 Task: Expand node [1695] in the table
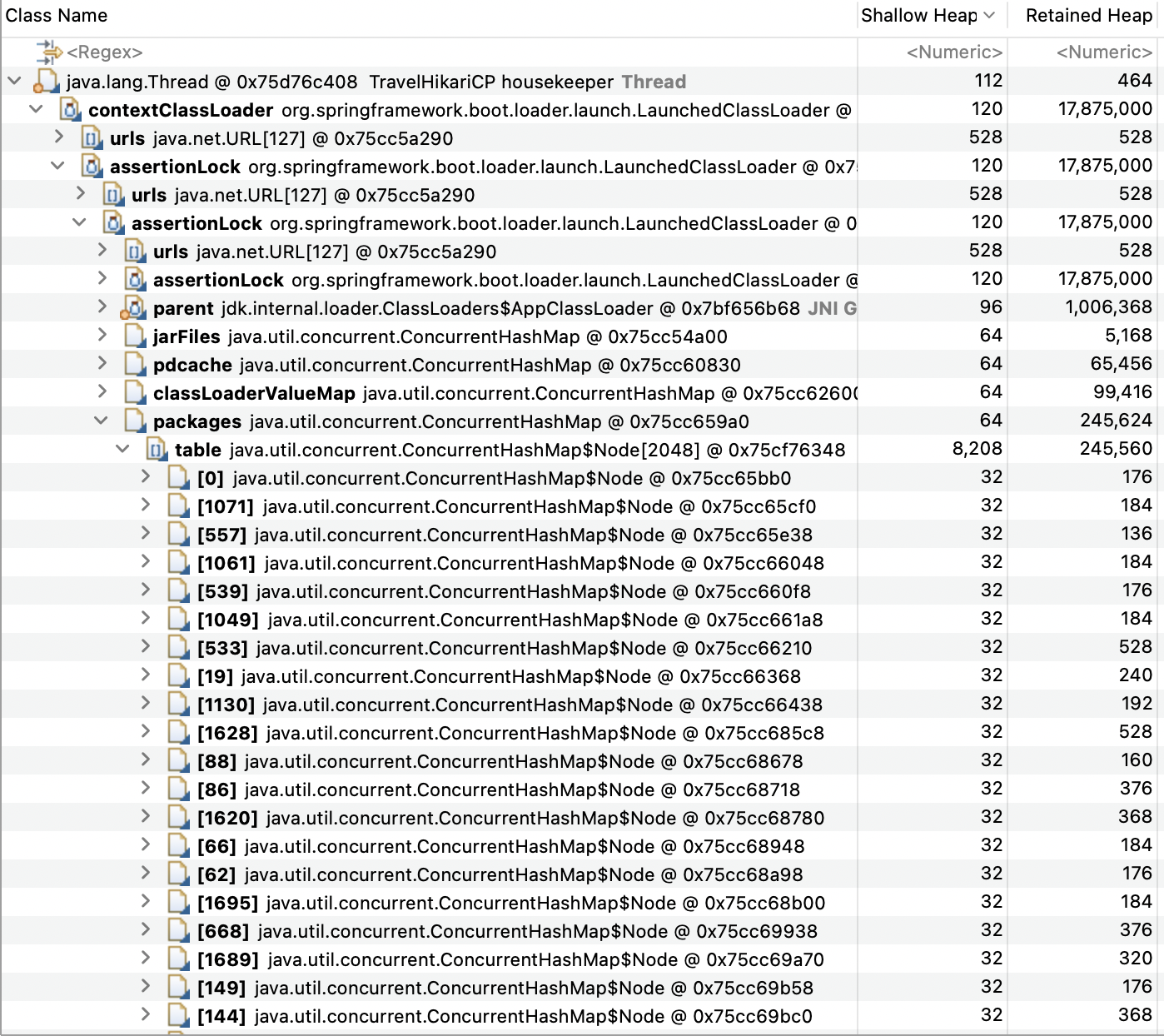145,901
